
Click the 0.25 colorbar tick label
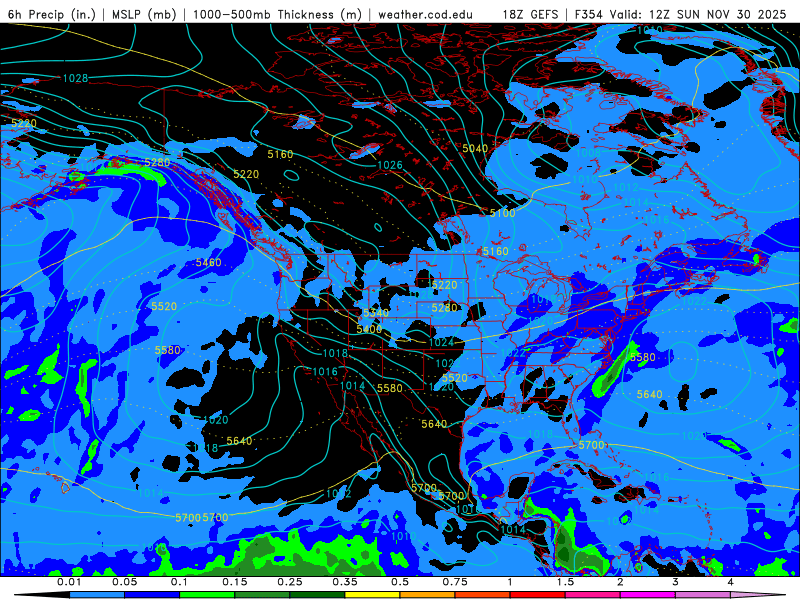[x=290, y=582]
